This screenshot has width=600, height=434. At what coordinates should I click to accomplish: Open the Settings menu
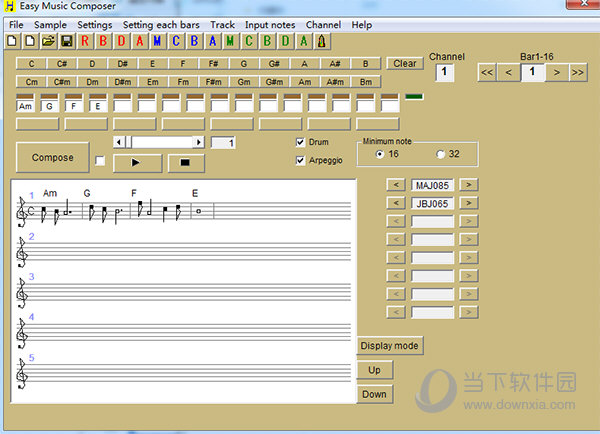click(95, 25)
